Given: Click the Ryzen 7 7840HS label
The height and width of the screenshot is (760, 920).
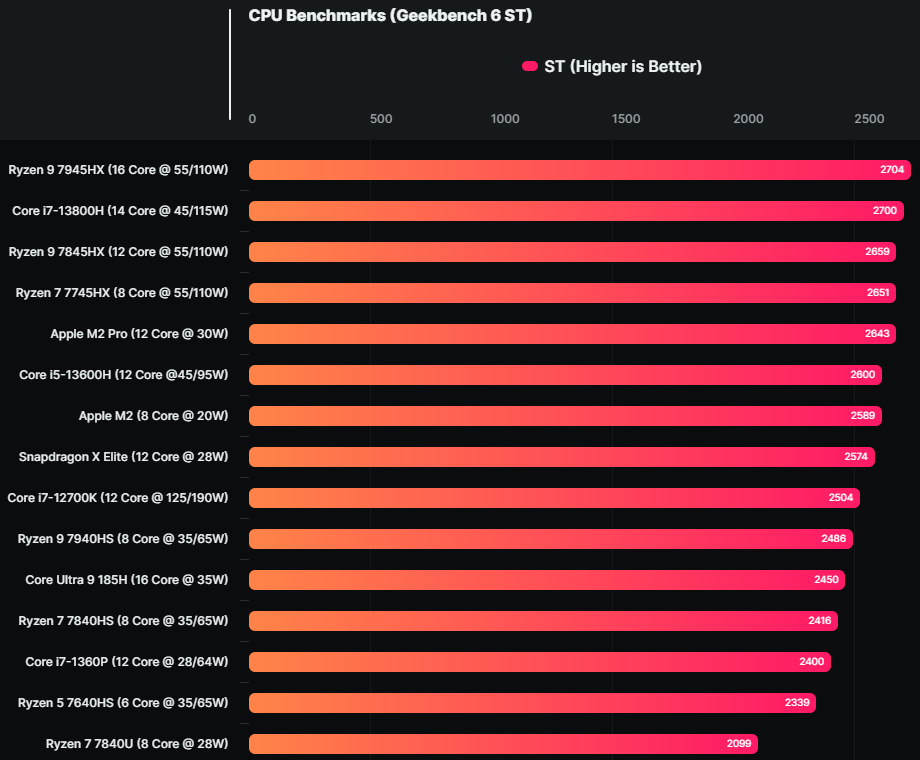Looking at the screenshot, I should coord(123,621).
